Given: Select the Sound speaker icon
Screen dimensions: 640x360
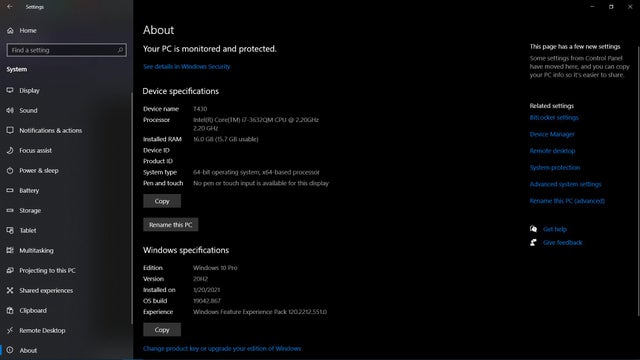Looking at the screenshot, I should click(x=10, y=110).
